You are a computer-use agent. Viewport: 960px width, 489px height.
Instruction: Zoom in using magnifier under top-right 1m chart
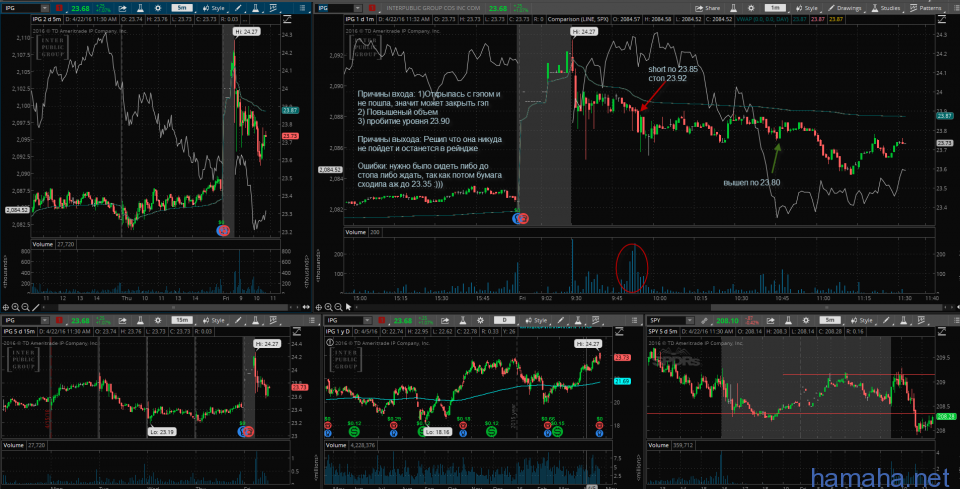pyautogui.click(x=328, y=307)
